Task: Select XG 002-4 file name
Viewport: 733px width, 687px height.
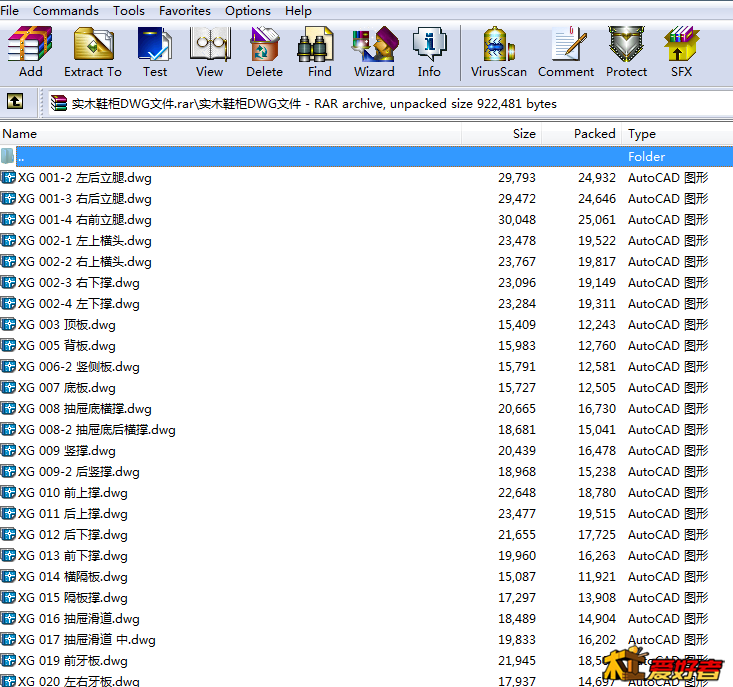Action: [79, 304]
